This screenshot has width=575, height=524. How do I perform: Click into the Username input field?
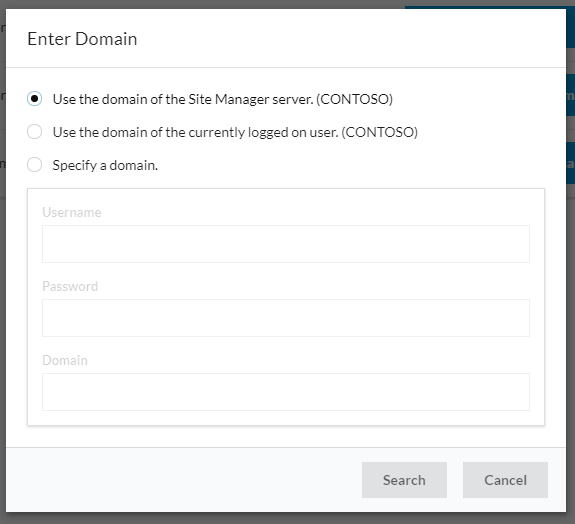286,244
